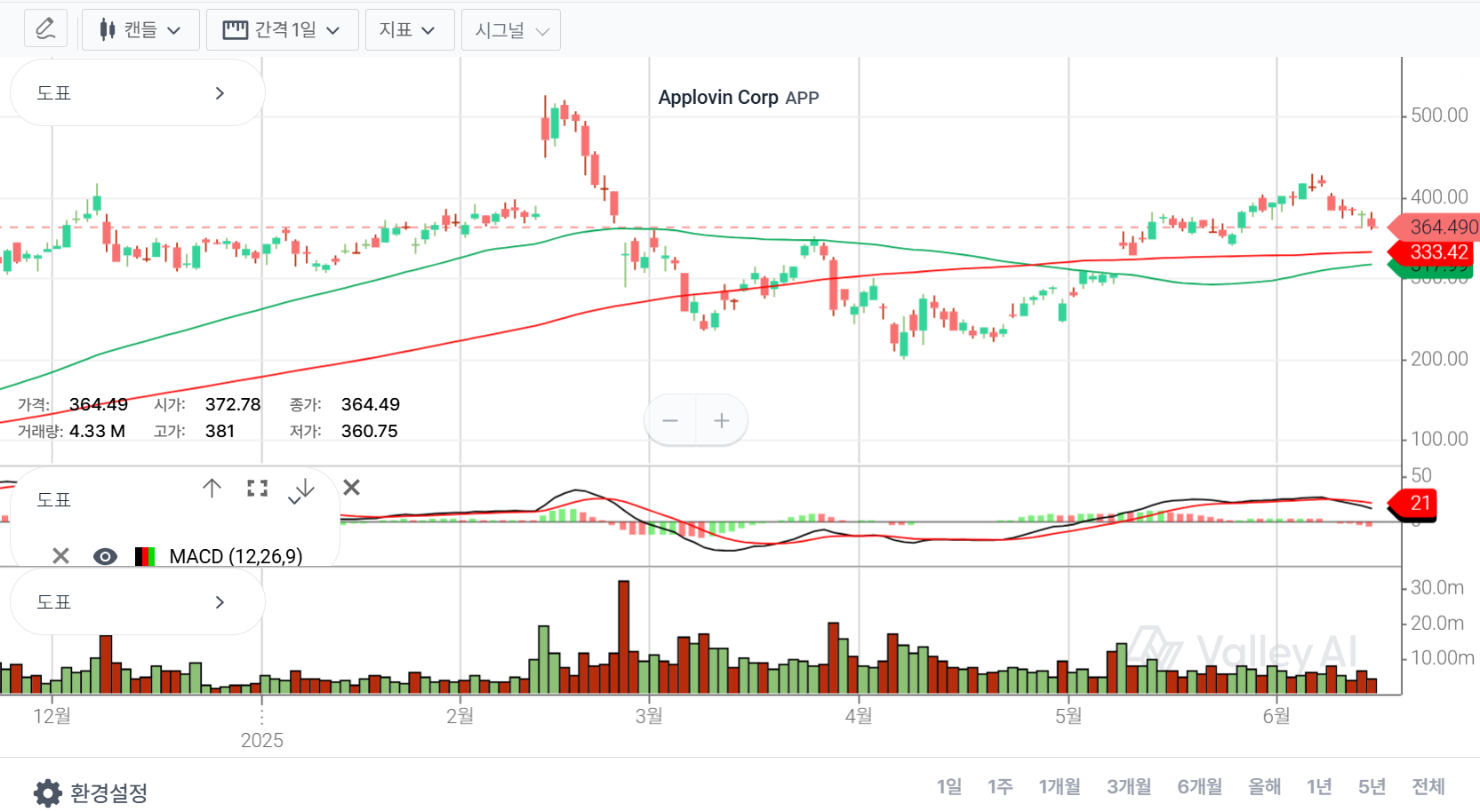Click the Applovin Corp APP title
This screenshot has width=1480, height=812.
click(x=738, y=97)
